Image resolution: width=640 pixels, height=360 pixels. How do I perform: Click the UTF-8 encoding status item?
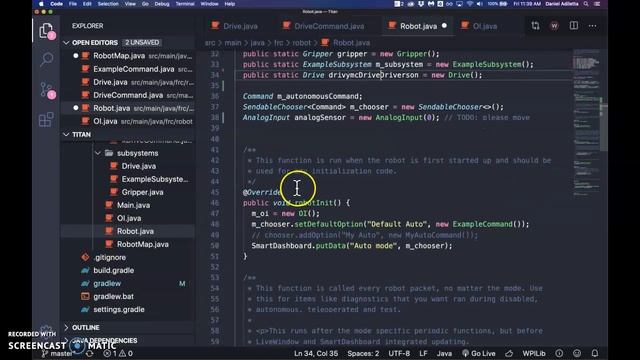tap(399, 353)
